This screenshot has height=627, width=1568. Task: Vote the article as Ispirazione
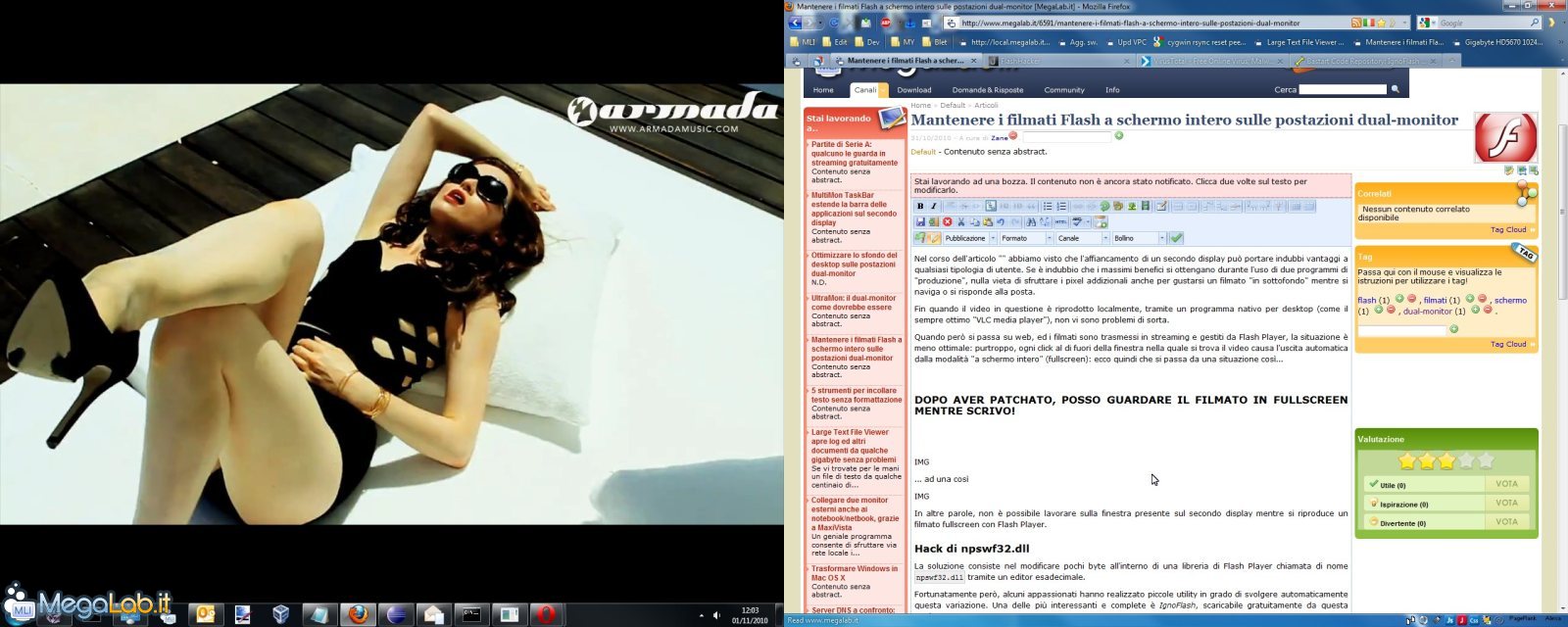tap(1507, 503)
